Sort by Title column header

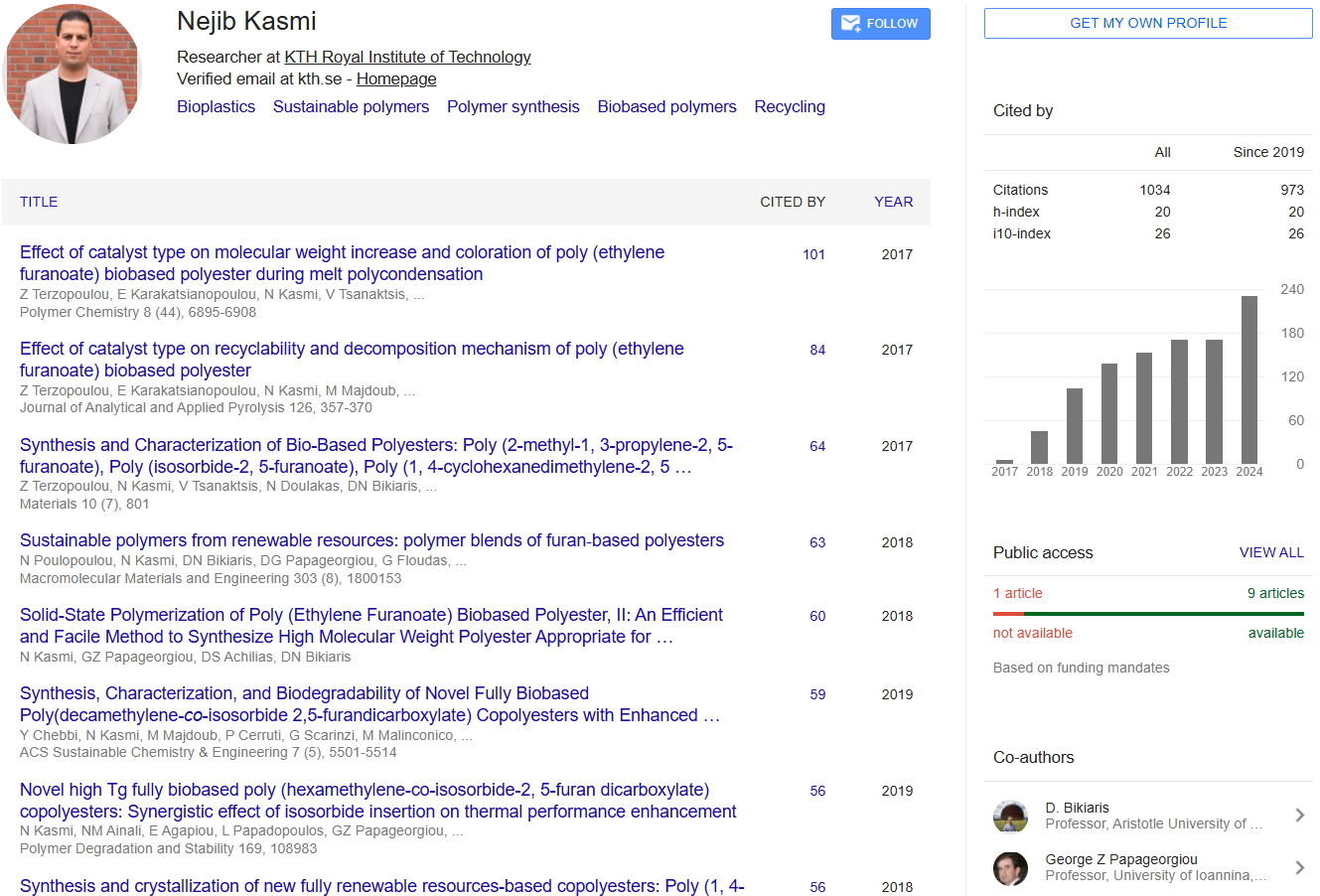[39, 202]
